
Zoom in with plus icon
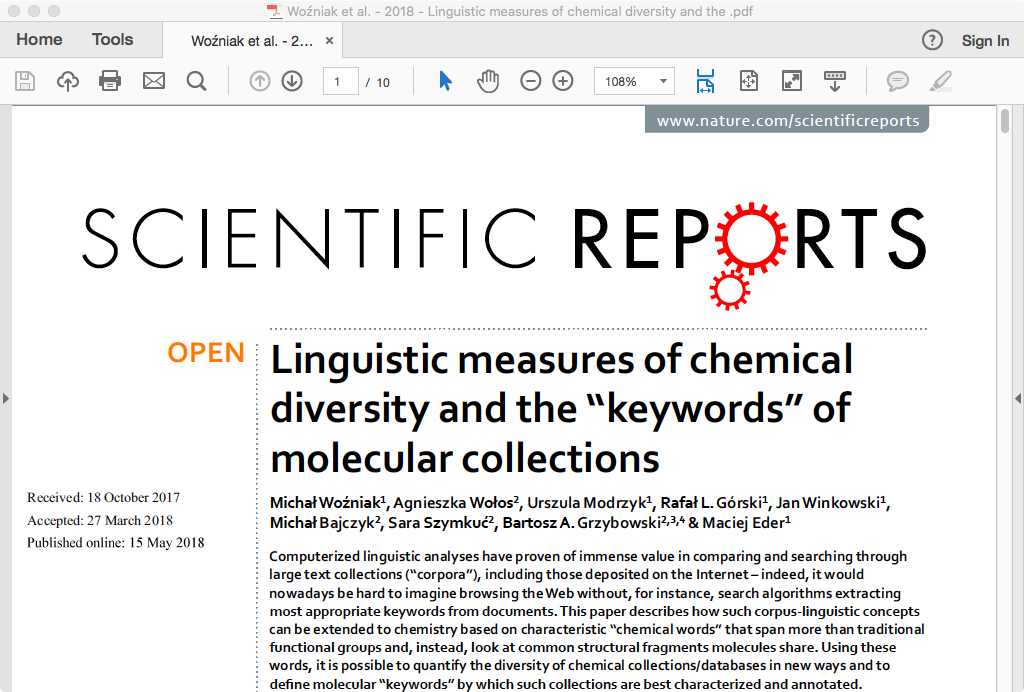[563, 81]
